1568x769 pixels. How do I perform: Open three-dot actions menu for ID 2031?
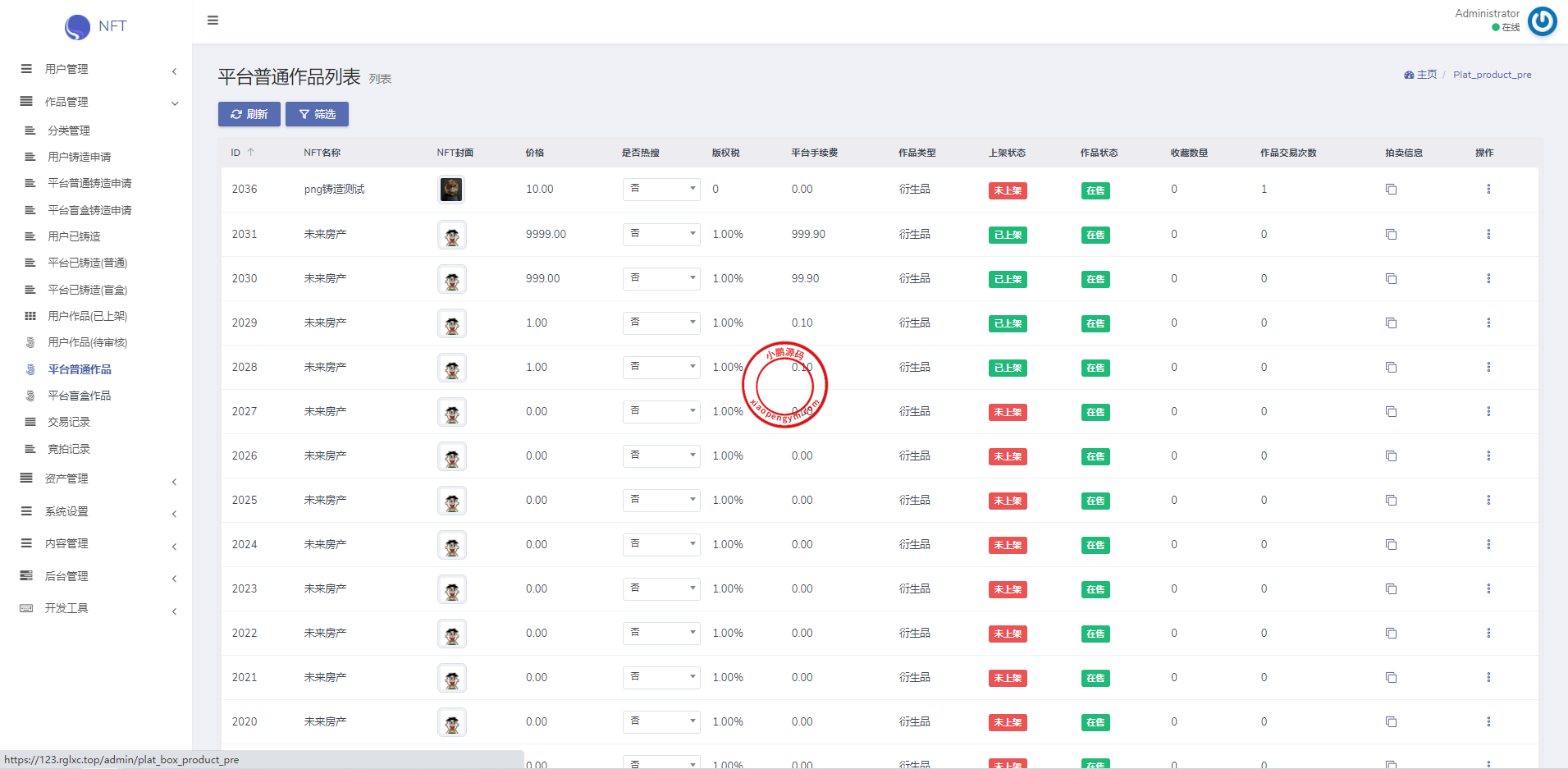[1488, 235]
